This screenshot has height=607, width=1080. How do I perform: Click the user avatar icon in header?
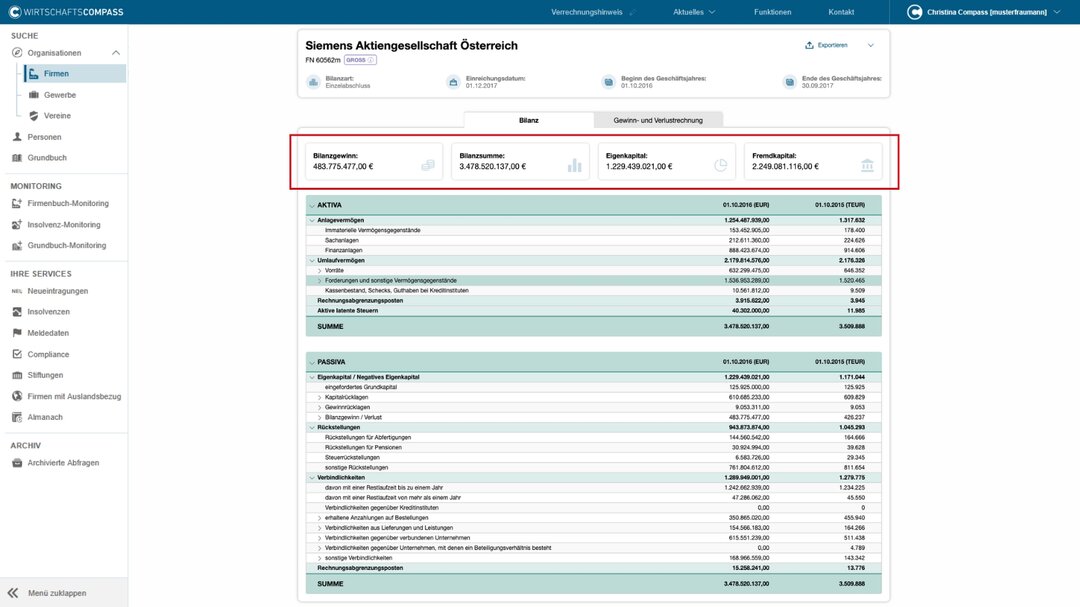coord(915,12)
